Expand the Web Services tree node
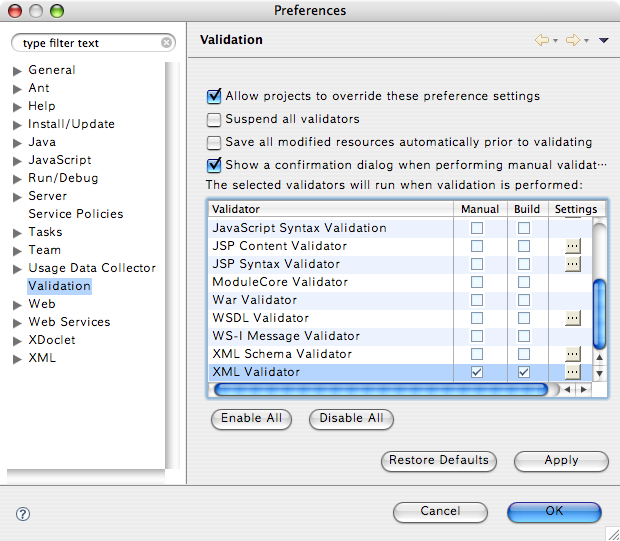620x541 pixels. pyautogui.click(x=17, y=323)
